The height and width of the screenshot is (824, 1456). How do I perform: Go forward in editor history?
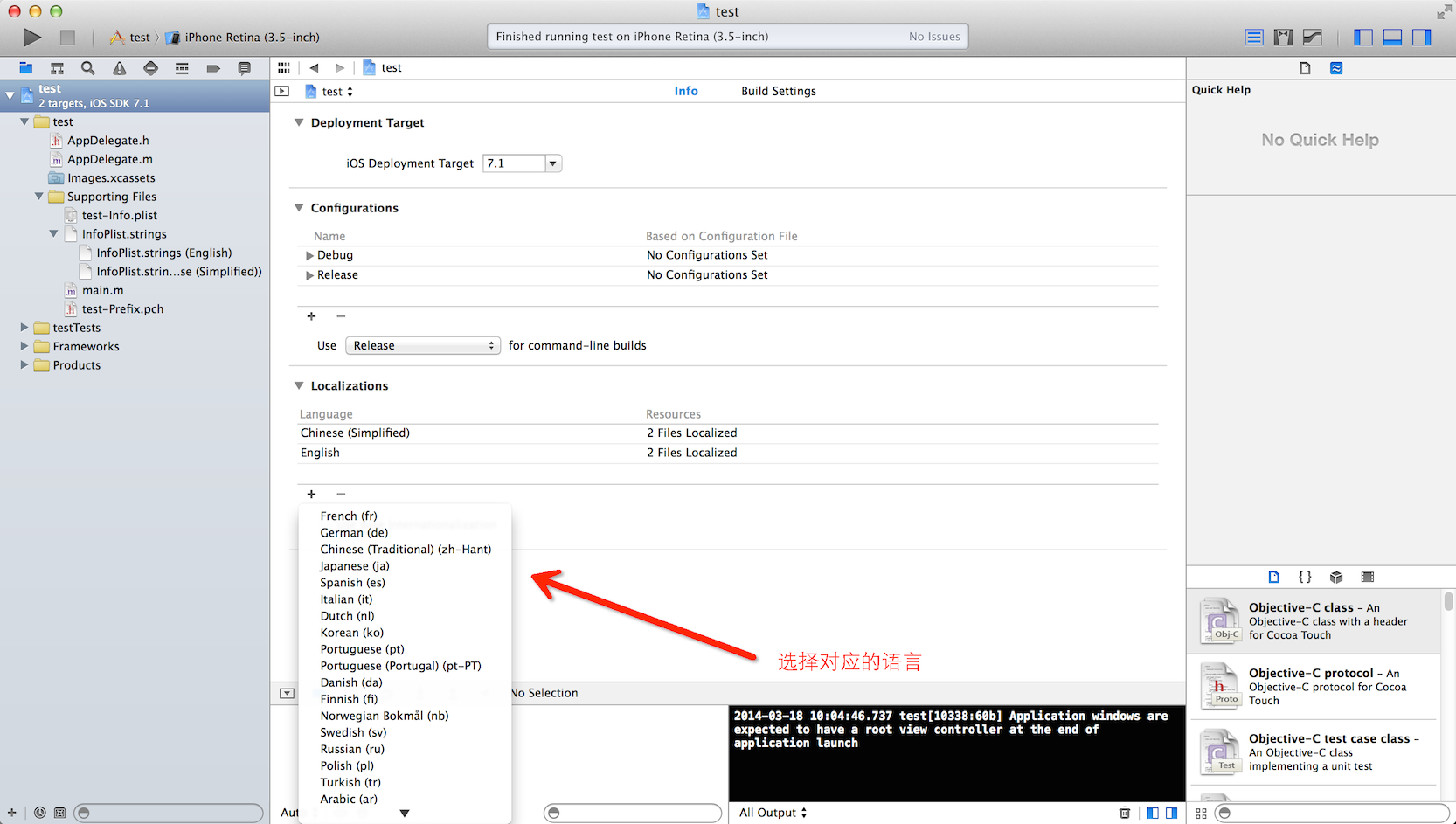click(x=340, y=67)
